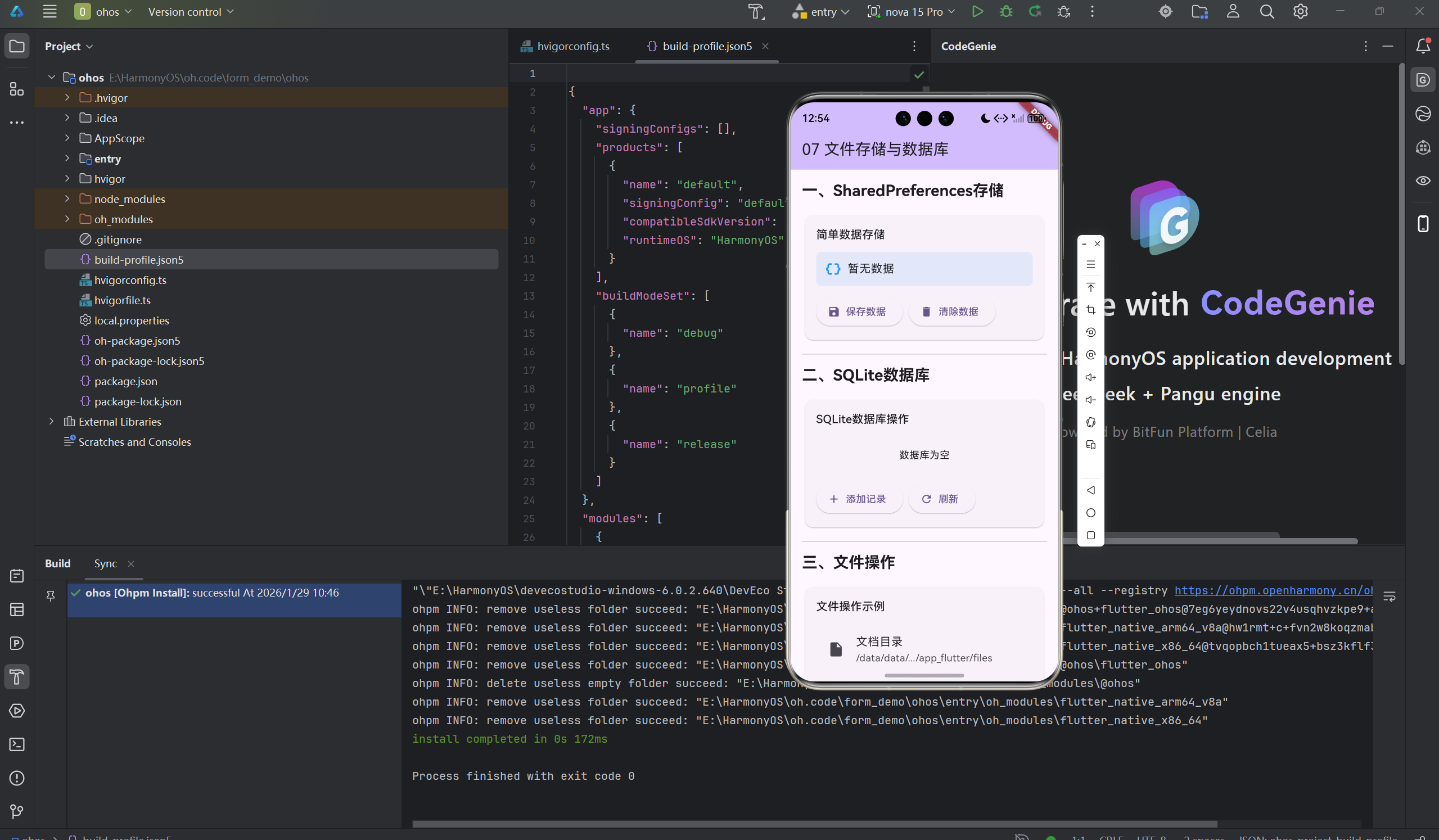Viewport: 1439px width, 840px height.
Task: Open the Build tool window hammer icon
Action: pos(16,677)
